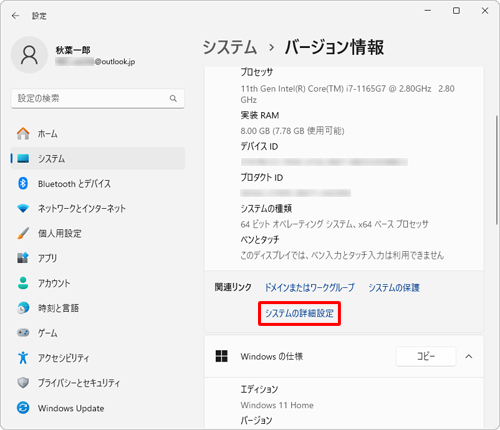Click the コピー button for Windows の仕様

pyautogui.click(x=426, y=356)
